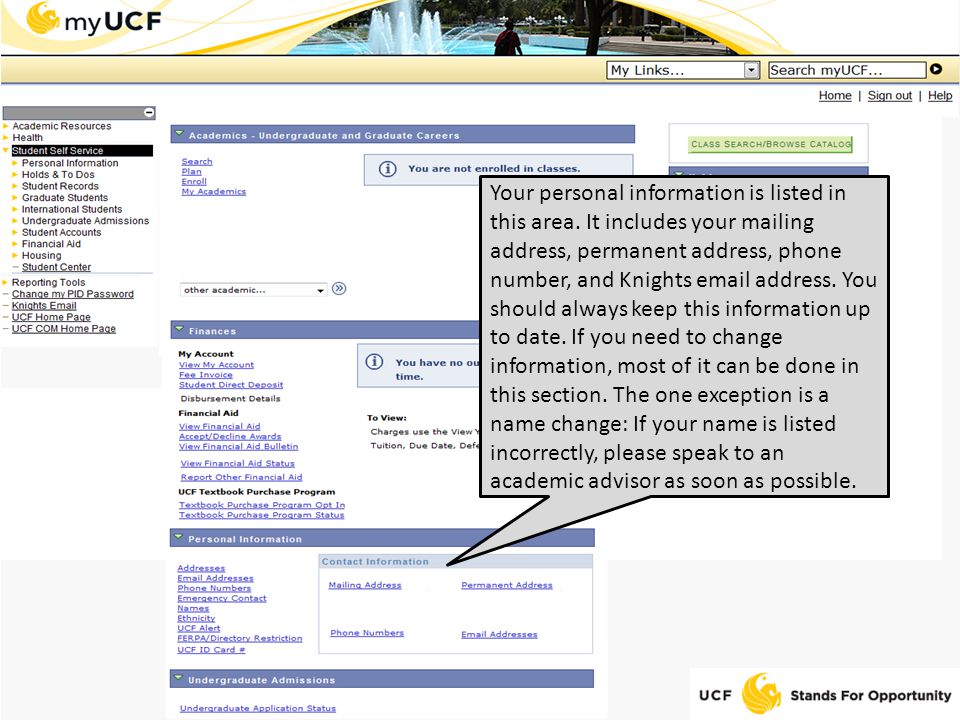Viewport: 960px width, 720px height.
Task: Open the Ethnicity link
Action: [x=196, y=618]
